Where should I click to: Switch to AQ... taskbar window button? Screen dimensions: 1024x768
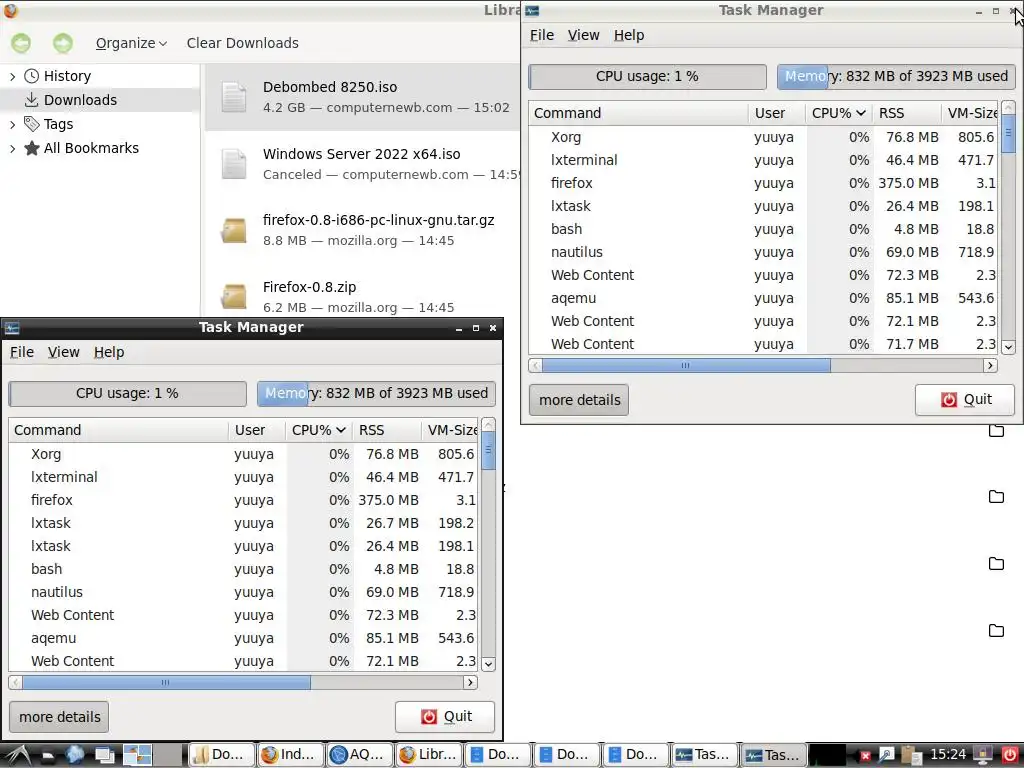pyautogui.click(x=359, y=755)
